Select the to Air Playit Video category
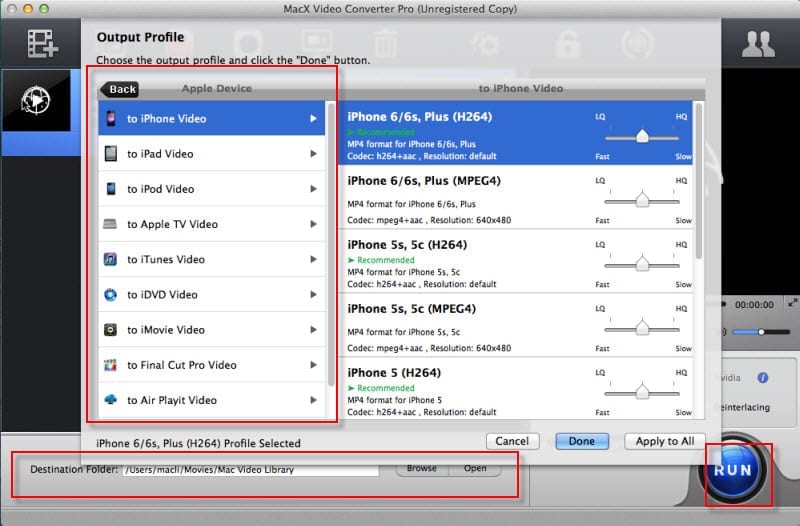The image size is (800, 526). click(x=212, y=400)
